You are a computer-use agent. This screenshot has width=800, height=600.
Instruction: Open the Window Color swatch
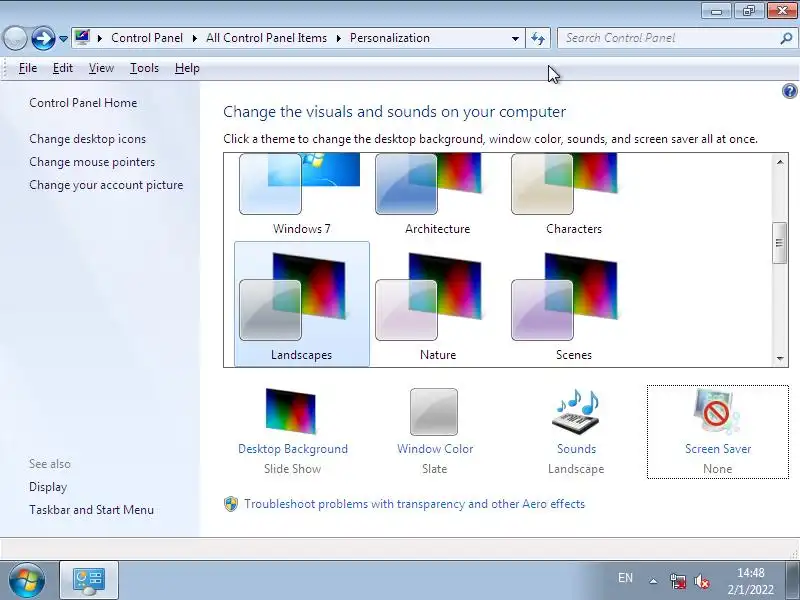pos(434,412)
